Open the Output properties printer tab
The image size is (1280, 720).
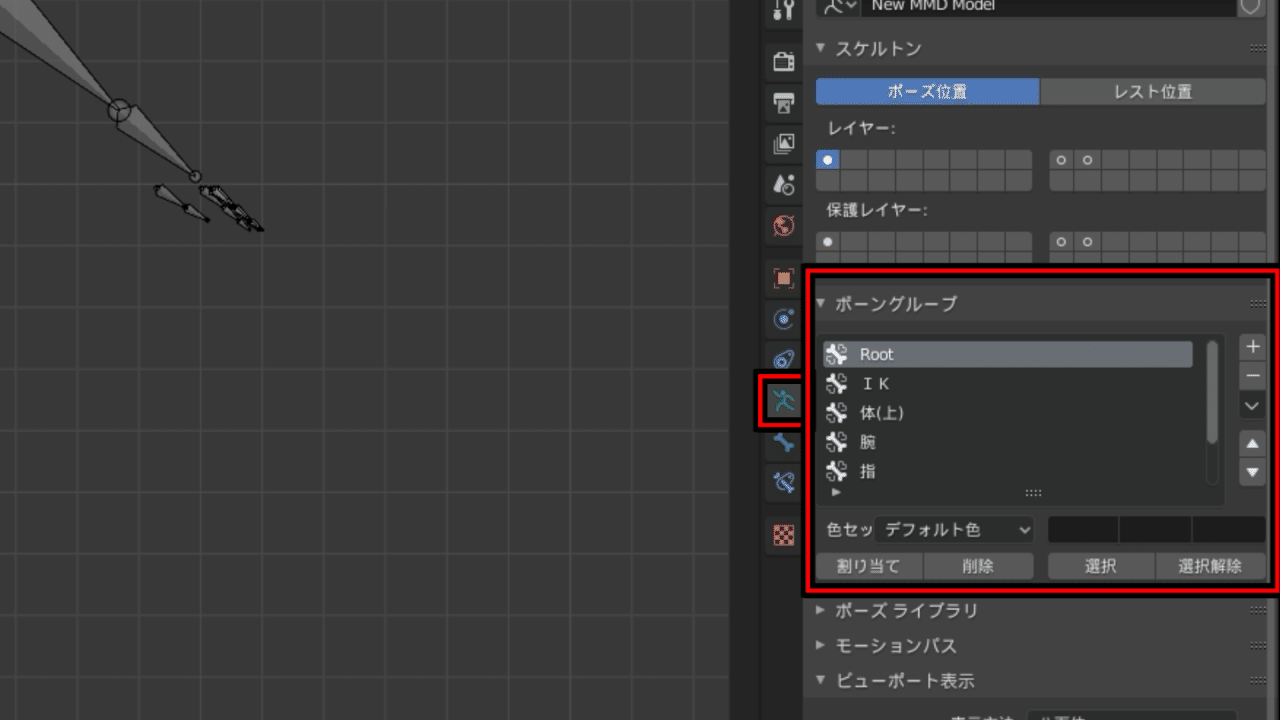point(784,103)
